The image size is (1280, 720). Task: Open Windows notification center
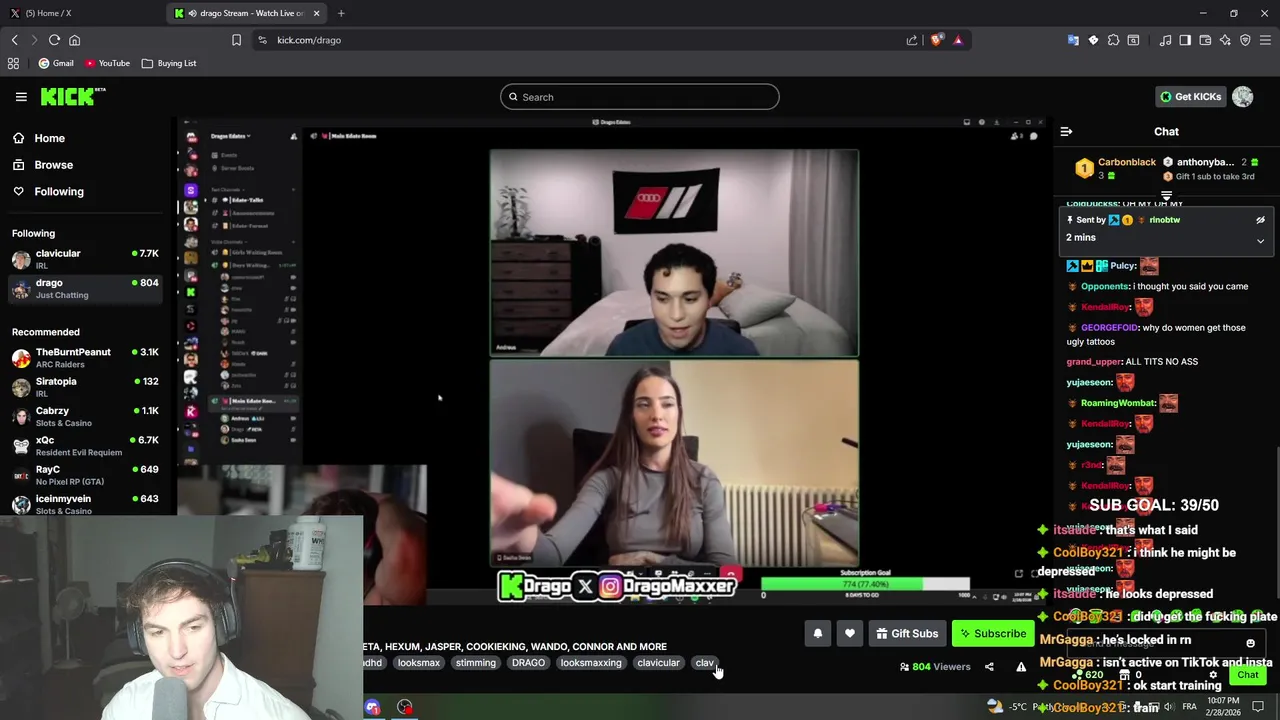[x=1258, y=706]
